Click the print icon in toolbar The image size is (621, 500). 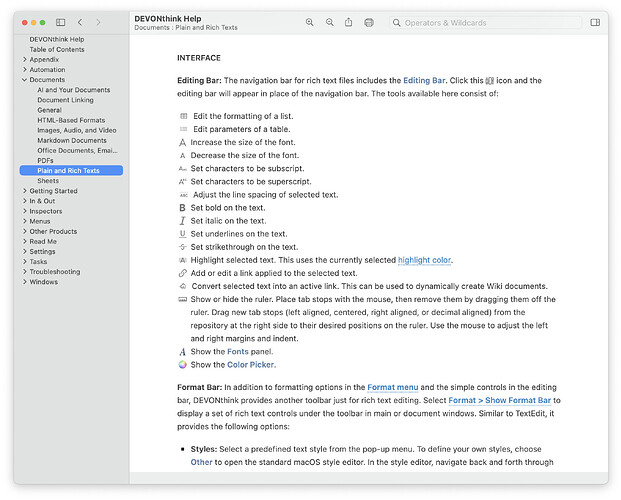coord(369,22)
